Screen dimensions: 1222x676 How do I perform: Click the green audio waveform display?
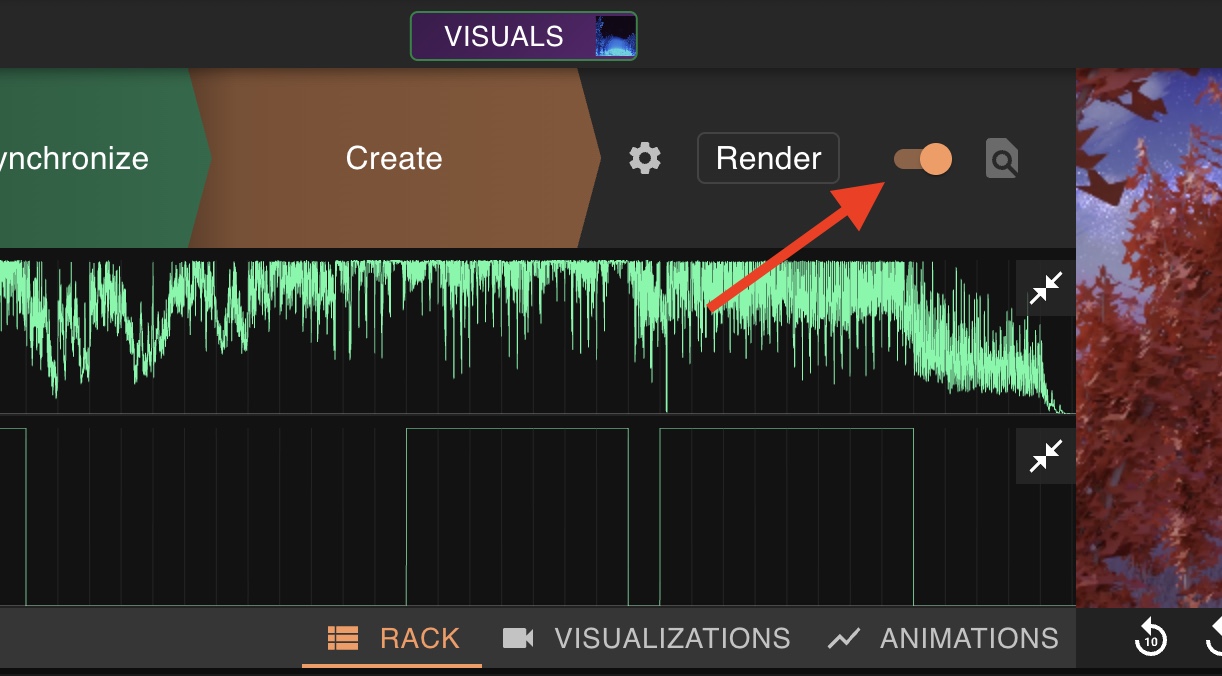537,336
